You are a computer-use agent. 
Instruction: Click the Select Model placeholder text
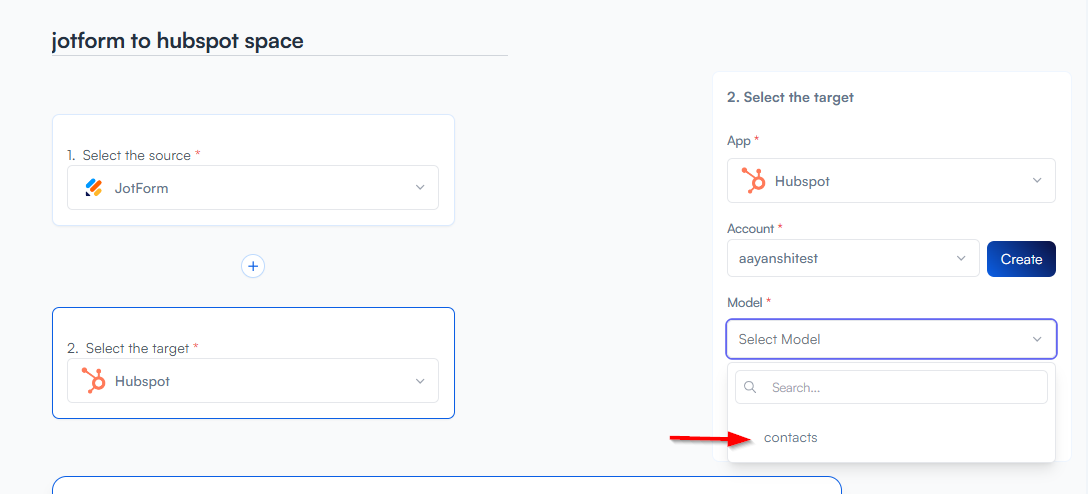pos(779,339)
